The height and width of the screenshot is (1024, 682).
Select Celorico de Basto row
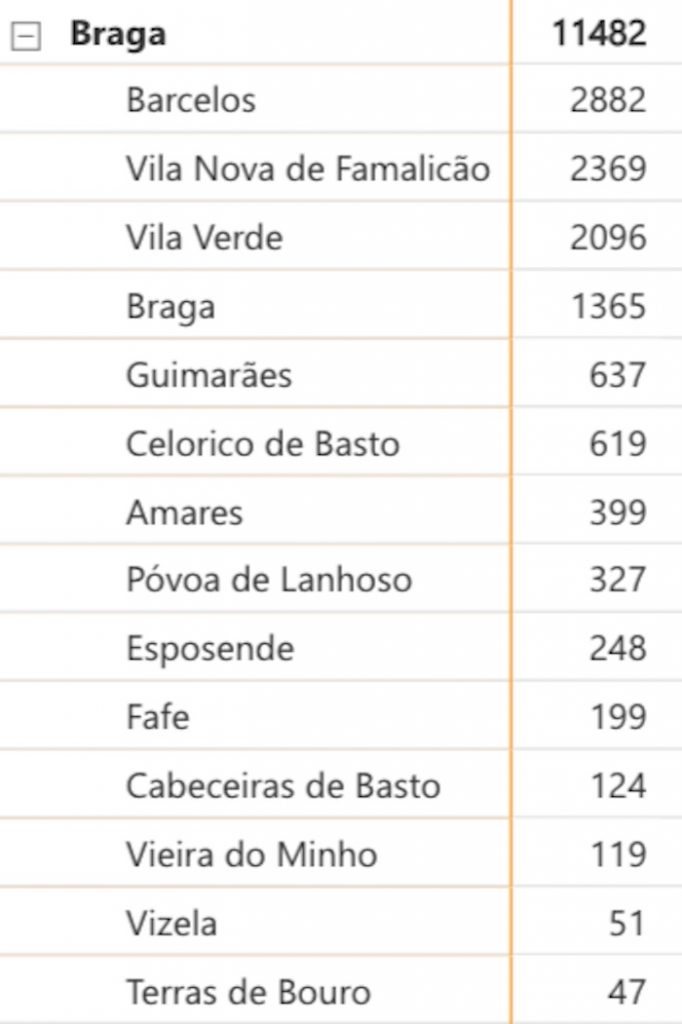coord(262,444)
